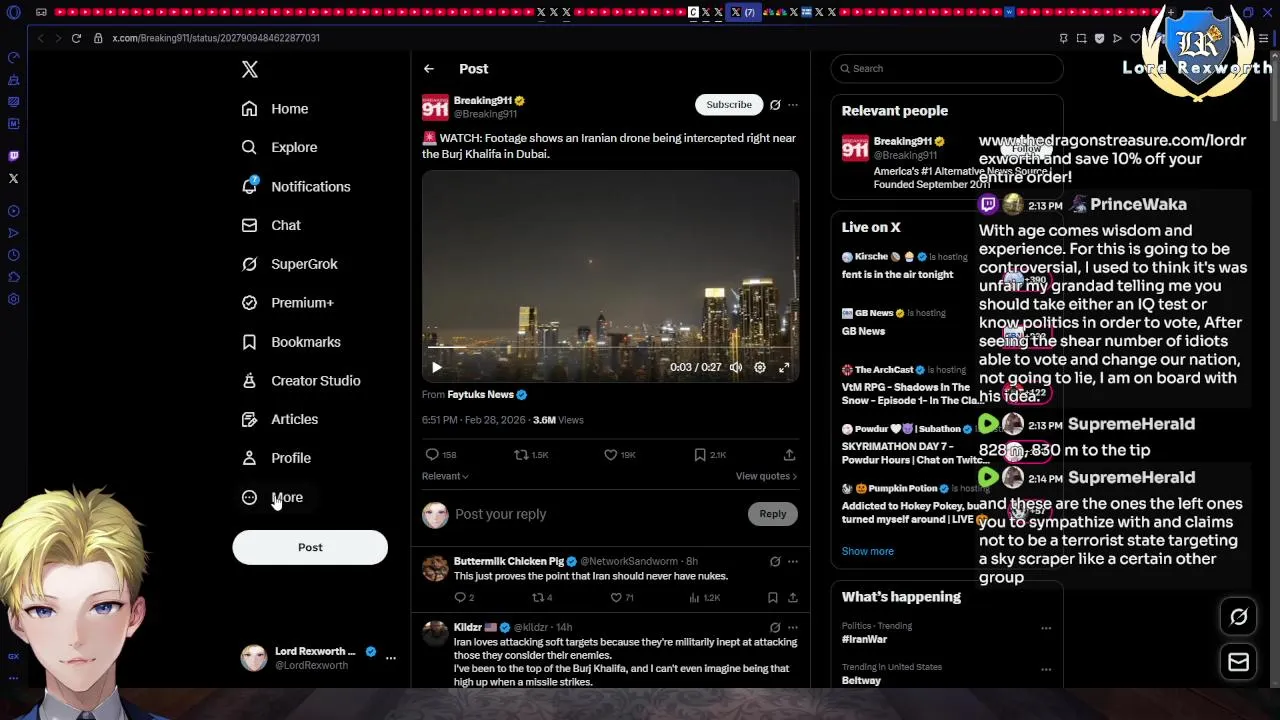Open Grok icon on Breaking911 post
The height and width of the screenshot is (720, 1280).
pos(775,105)
